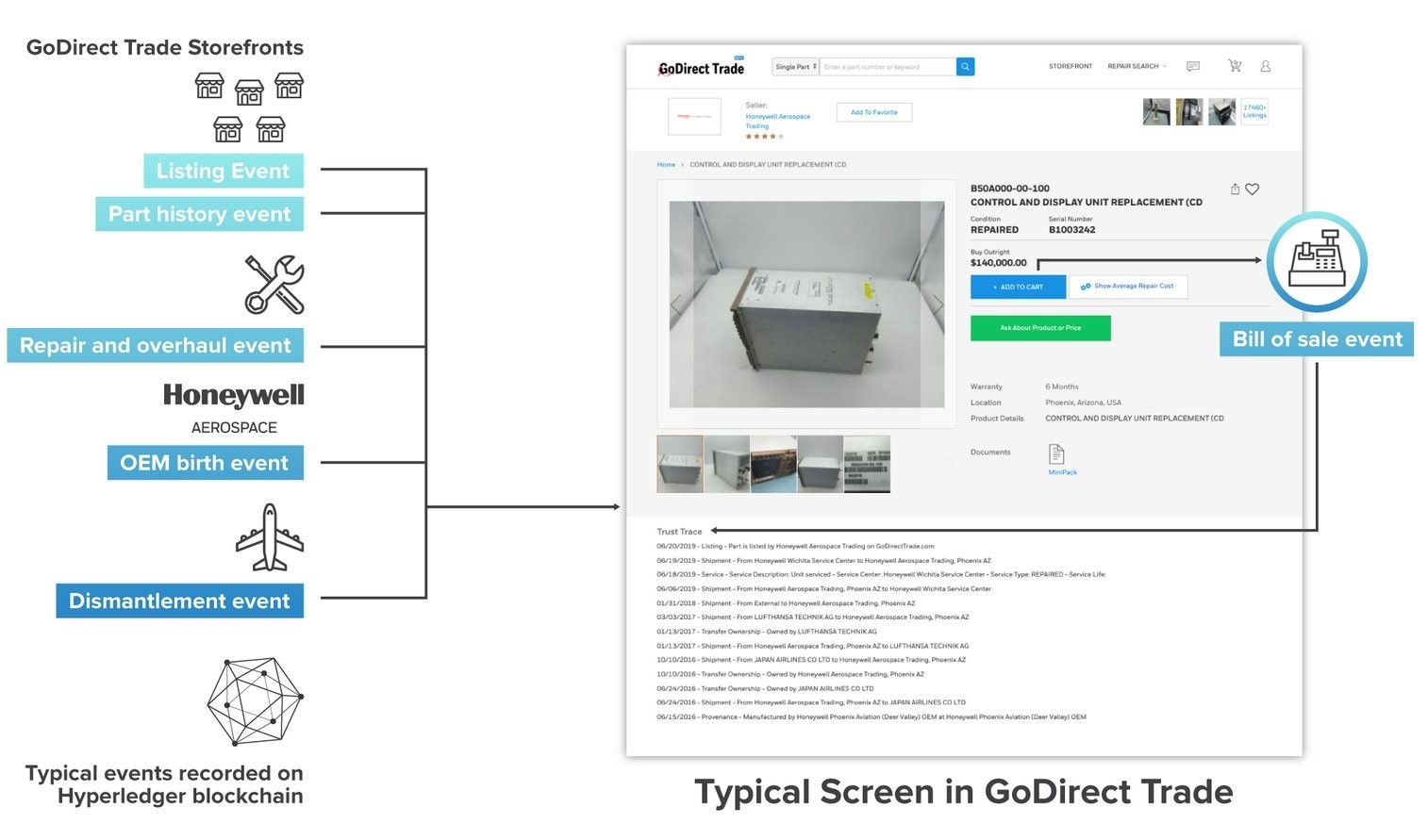Open the user account profile icon
Screen dimensions: 1428x840
point(1266,67)
